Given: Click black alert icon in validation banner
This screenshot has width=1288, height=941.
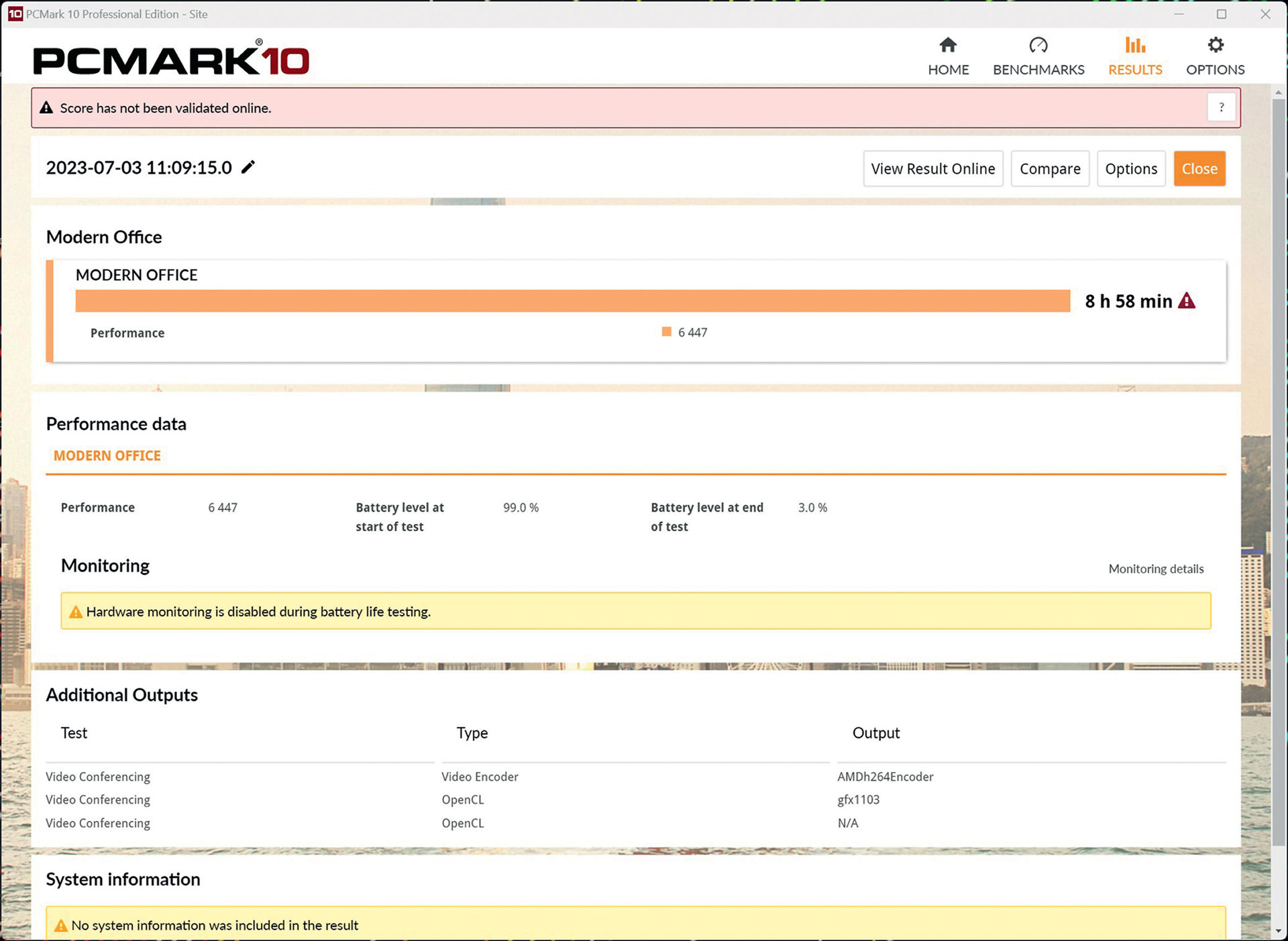Looking at the screenshot, I should coord(46,107).
